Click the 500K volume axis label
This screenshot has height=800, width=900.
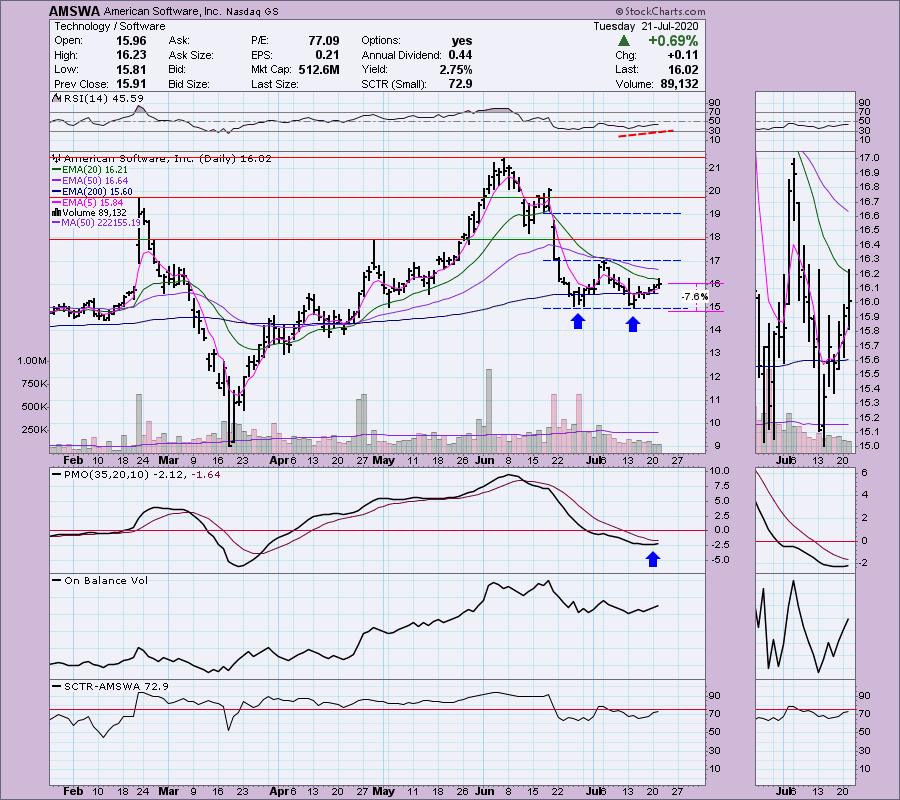34,407
